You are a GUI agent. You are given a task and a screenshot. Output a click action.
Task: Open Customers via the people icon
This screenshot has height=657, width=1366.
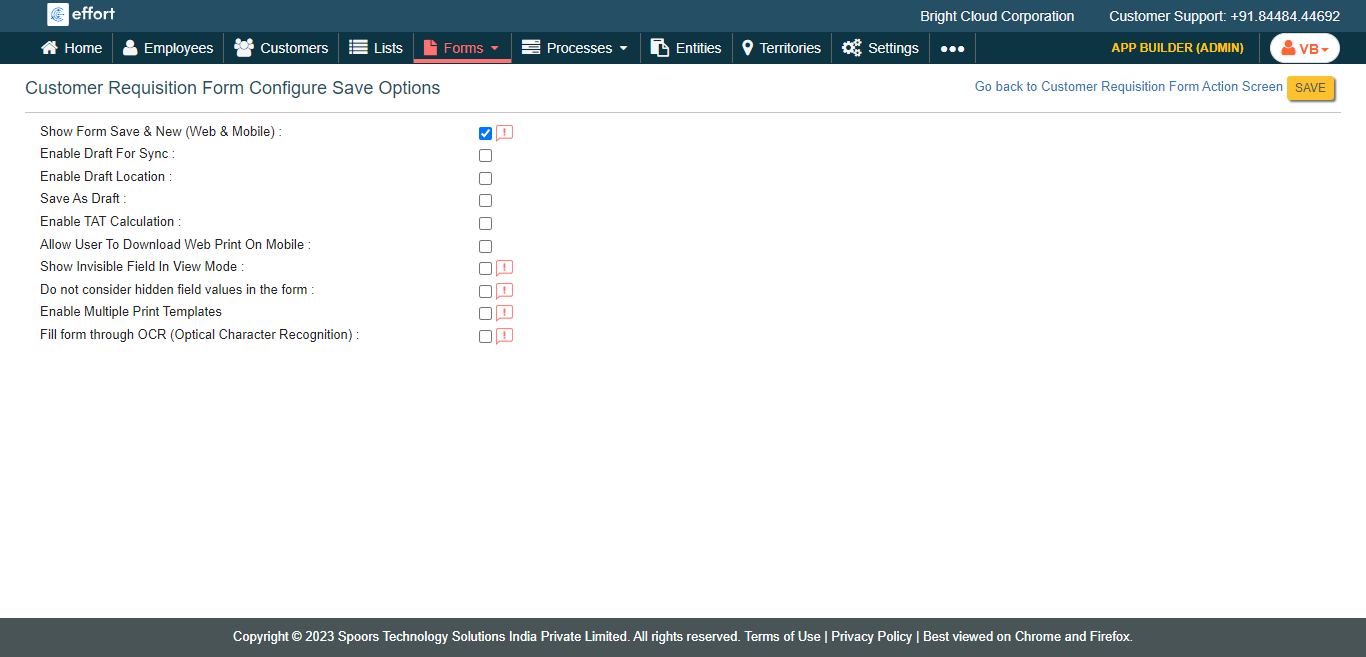(243, 48)
